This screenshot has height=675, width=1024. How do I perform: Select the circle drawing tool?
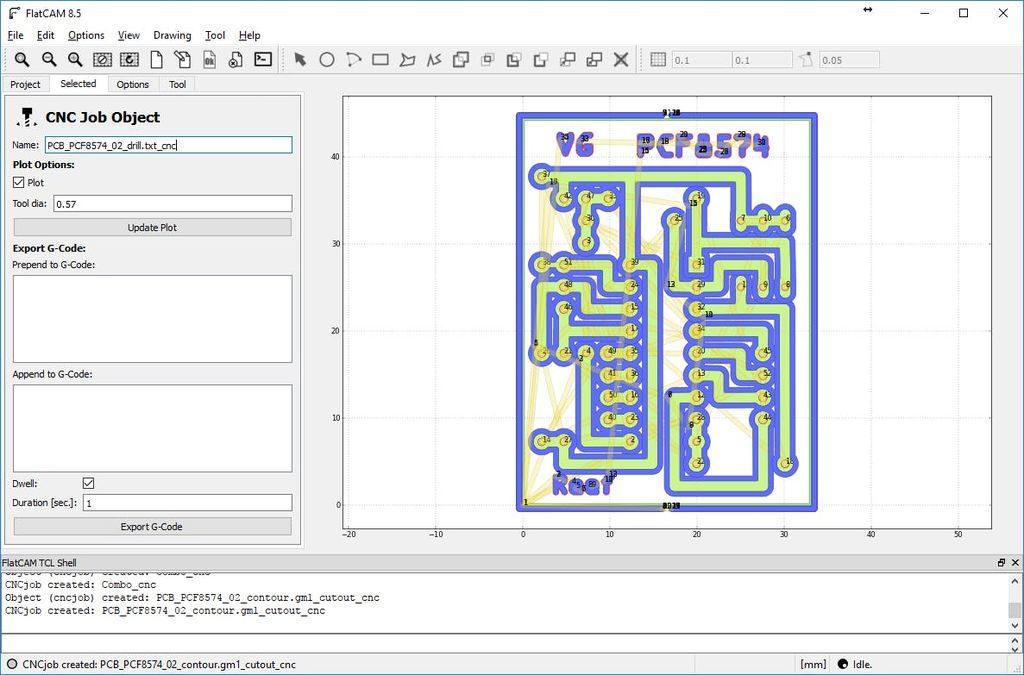click(327, 60)
